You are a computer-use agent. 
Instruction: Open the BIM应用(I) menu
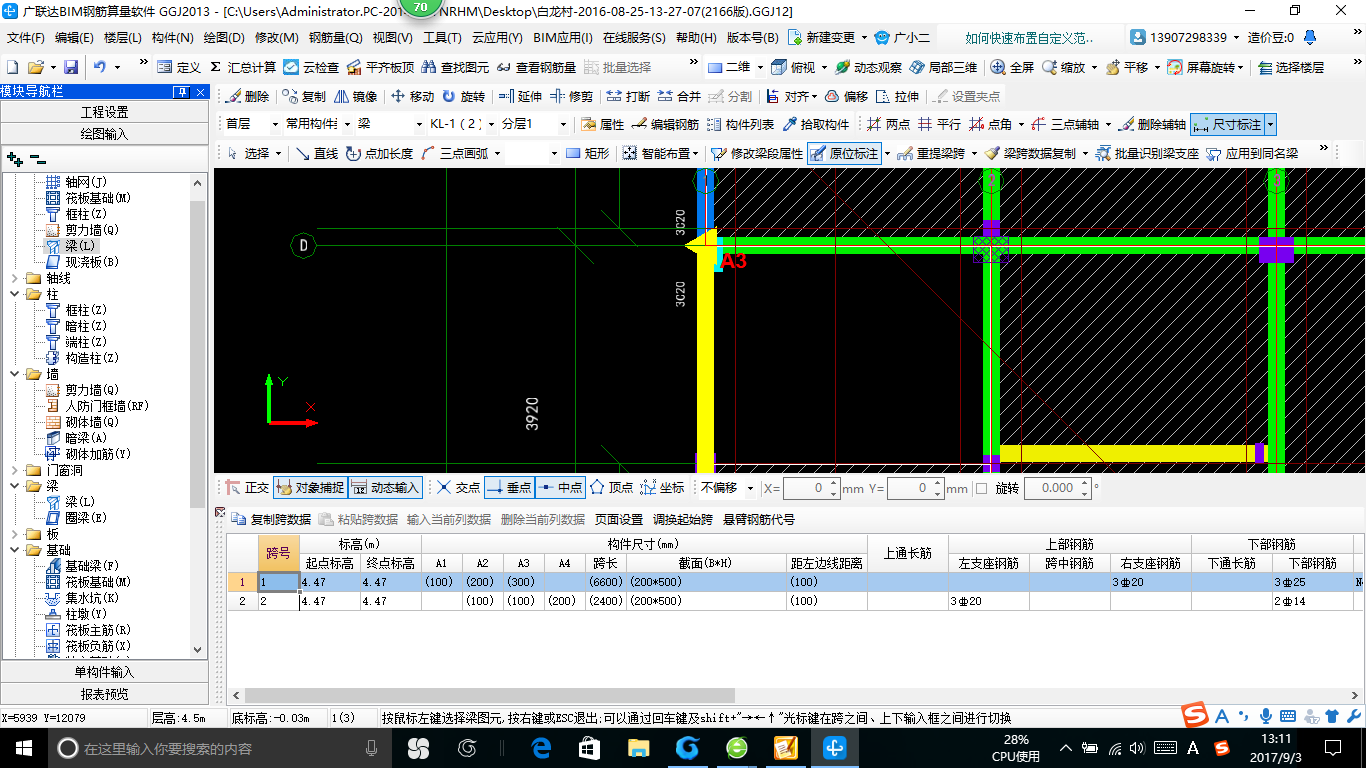563,38
